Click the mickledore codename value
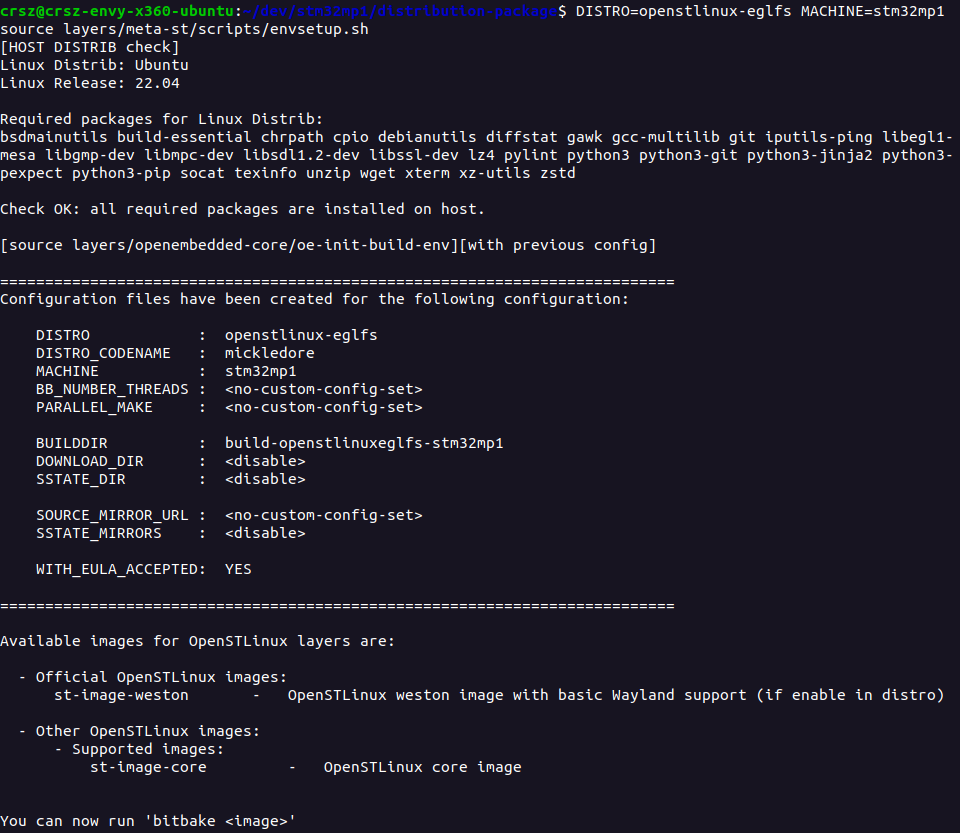The height and width of the screenshot is (833, 960). pos(269,353)
